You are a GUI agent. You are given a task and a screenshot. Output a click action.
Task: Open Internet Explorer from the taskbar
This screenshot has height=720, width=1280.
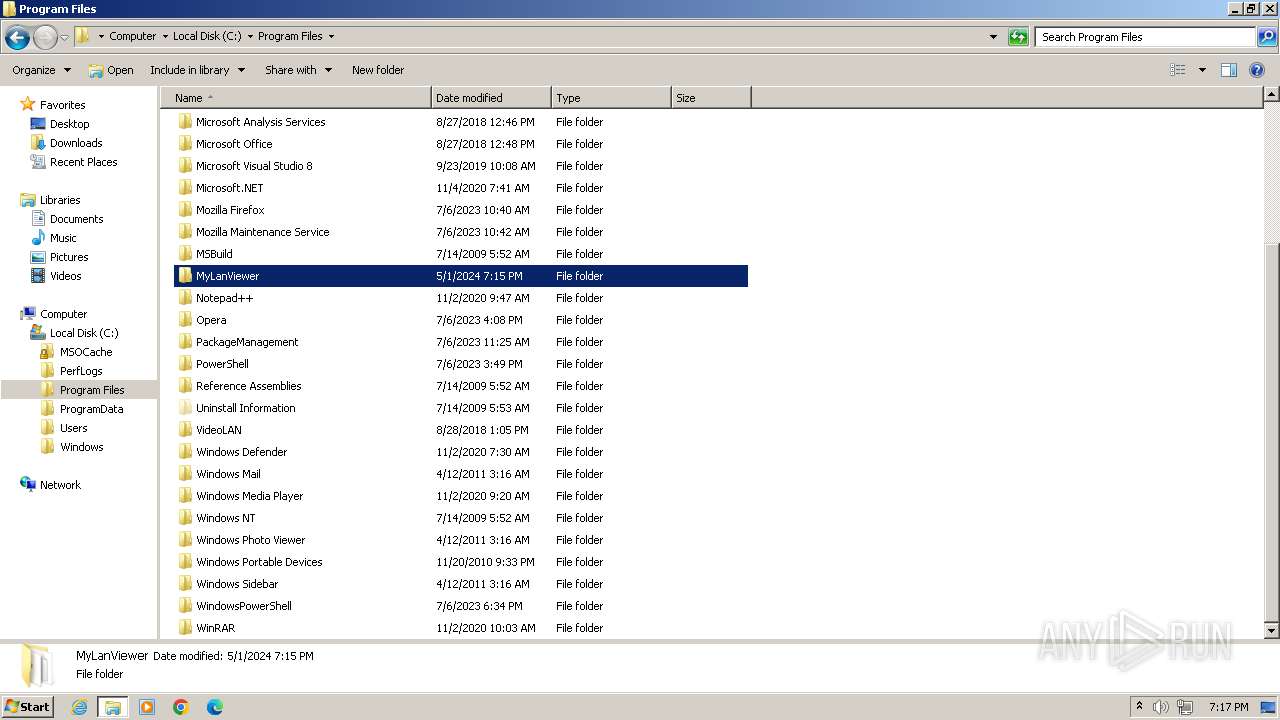click(x=79, y=707)
